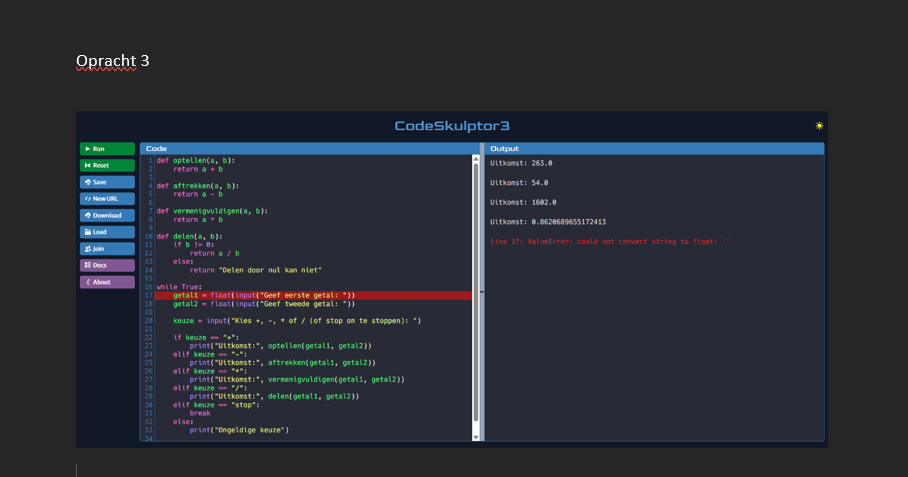Generate a New URL for the code
This screenshot has width=908, height=477.
coord(107,198)
